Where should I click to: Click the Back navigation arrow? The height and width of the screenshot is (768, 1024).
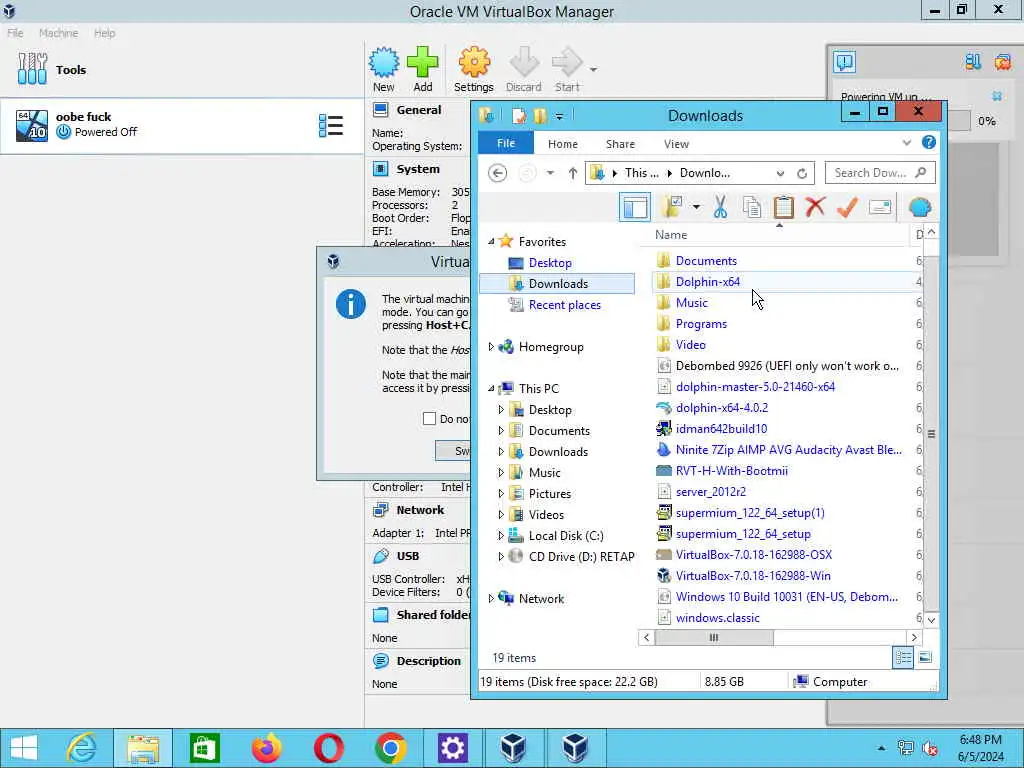point(498,173)
